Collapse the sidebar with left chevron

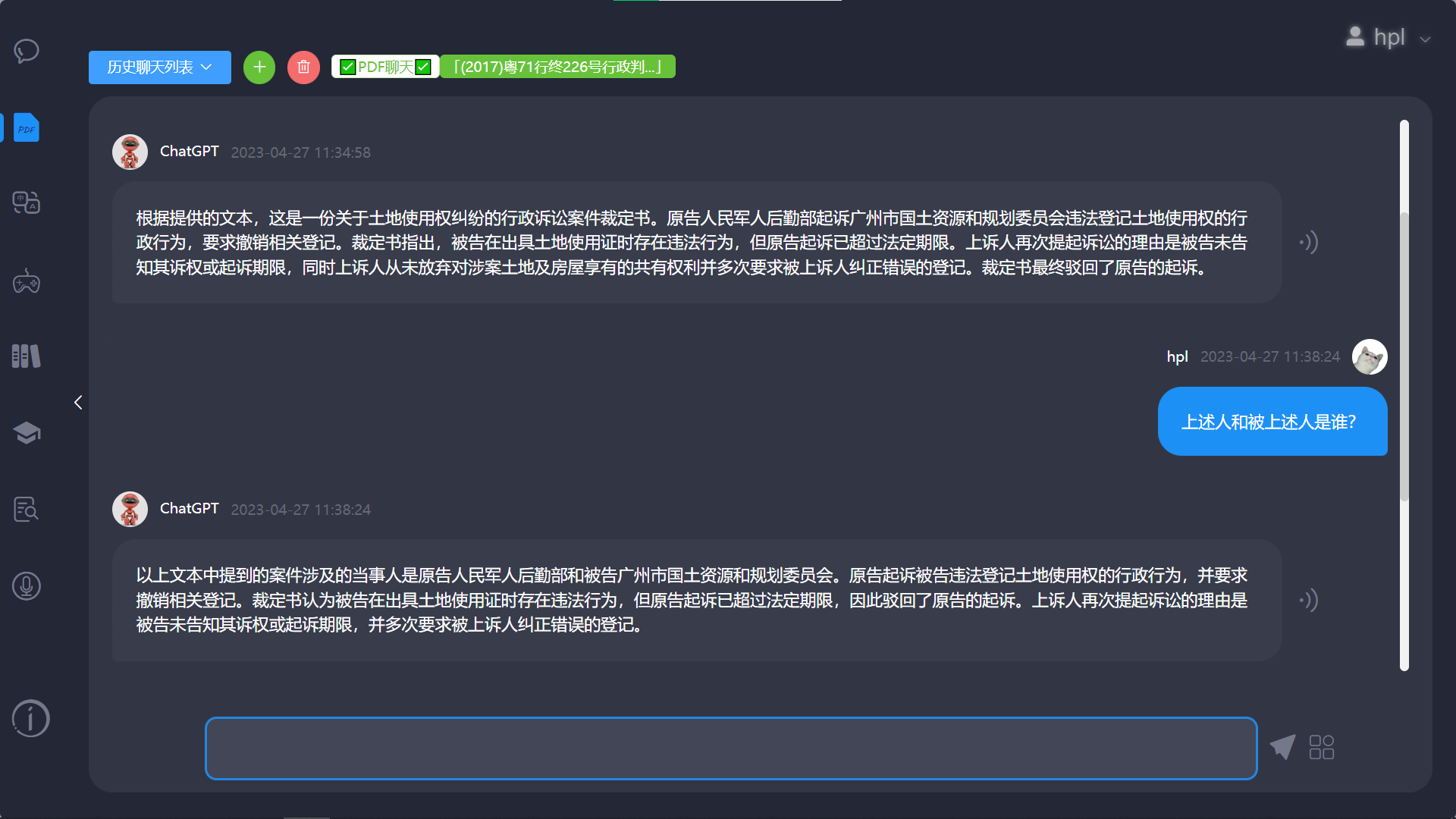[78, 403]
